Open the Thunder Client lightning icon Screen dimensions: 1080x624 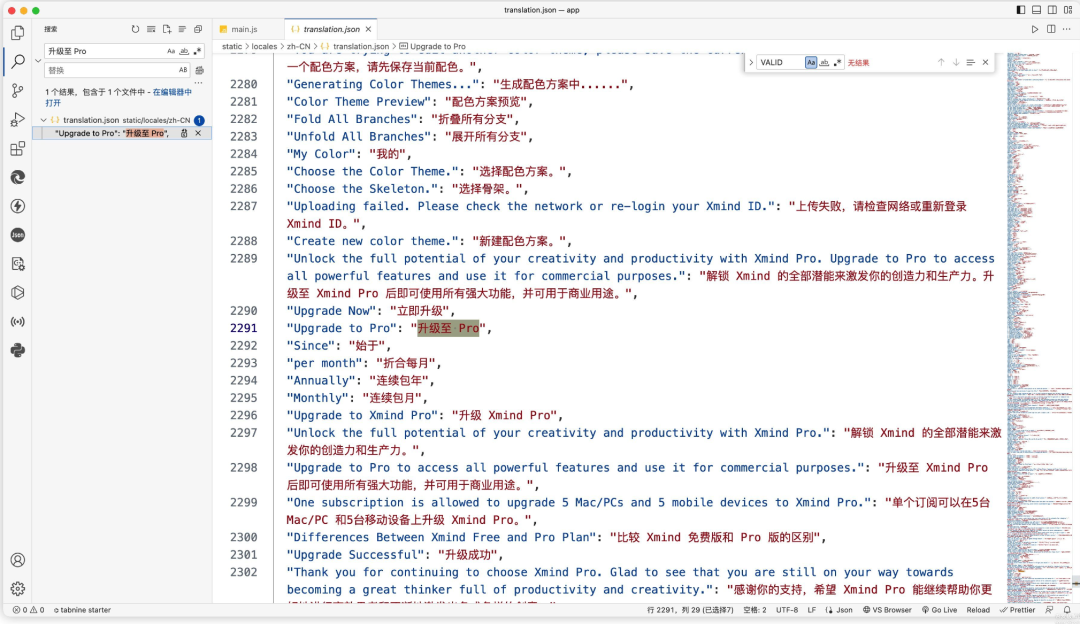[18, 206]
